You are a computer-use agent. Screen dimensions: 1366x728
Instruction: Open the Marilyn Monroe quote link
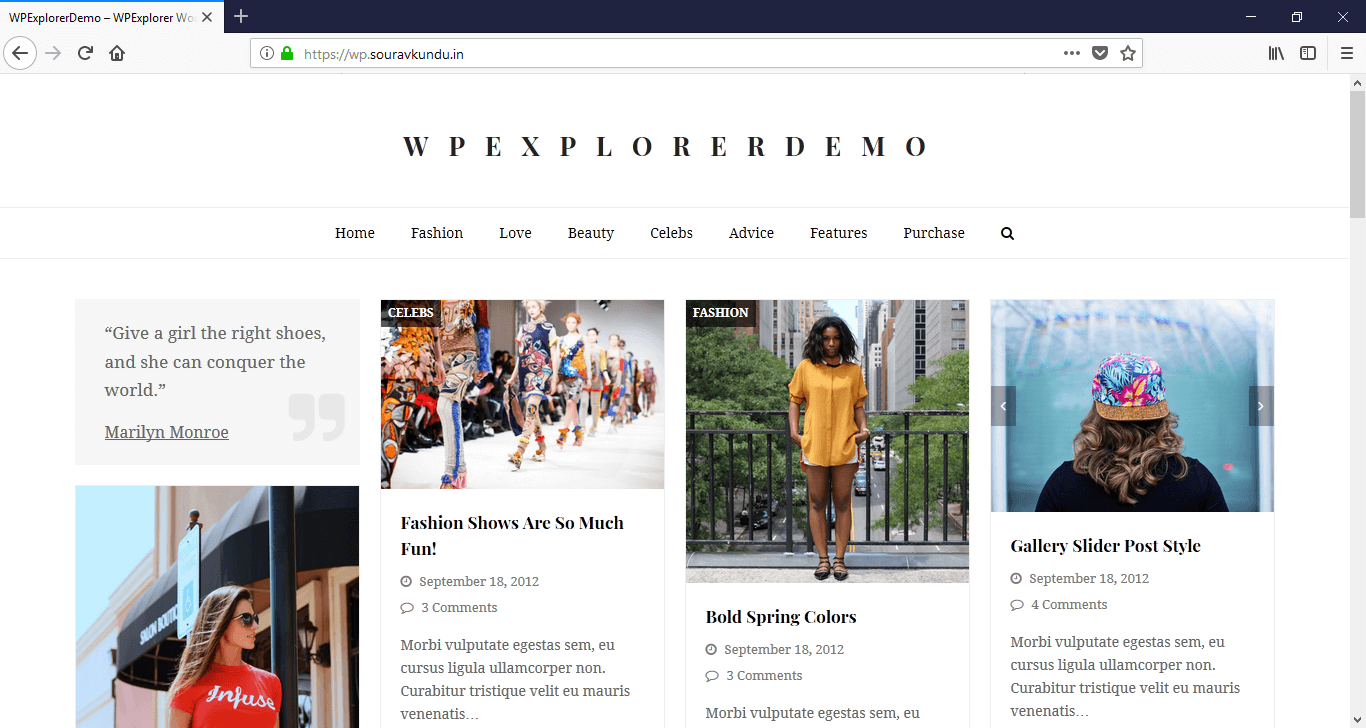point(166,432)
